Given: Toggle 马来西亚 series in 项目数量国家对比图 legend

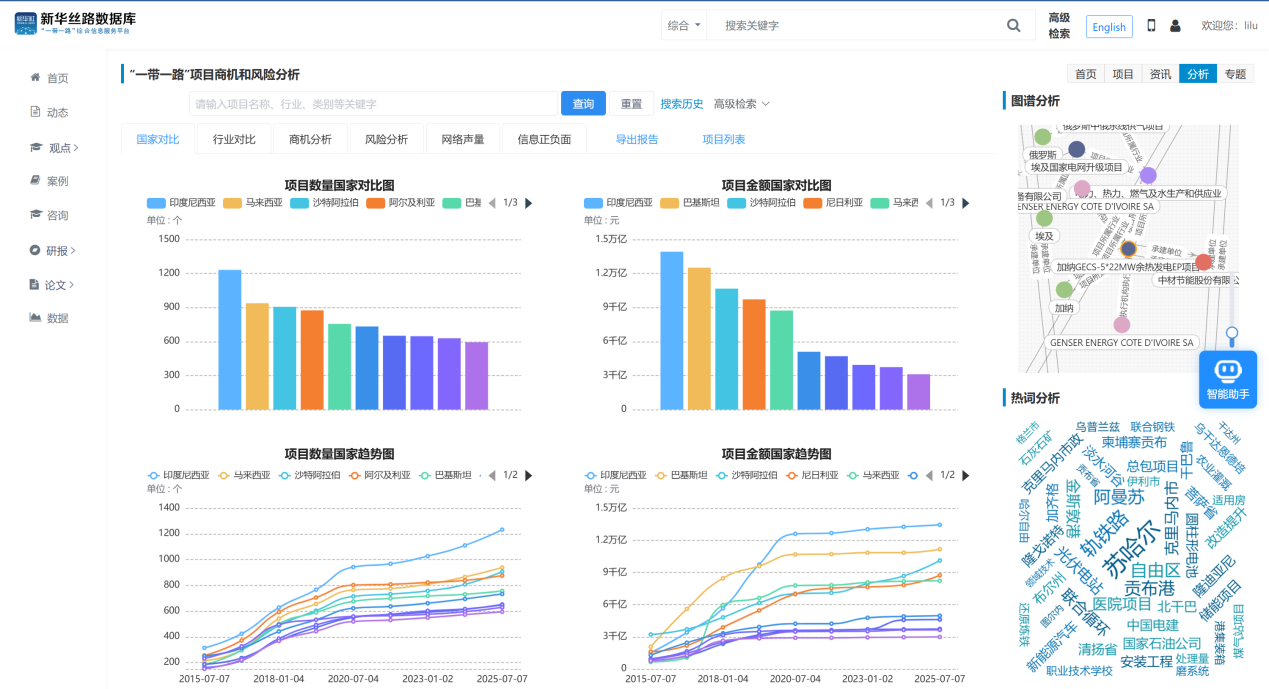Looking at the screenshot, I should (254, 203).
